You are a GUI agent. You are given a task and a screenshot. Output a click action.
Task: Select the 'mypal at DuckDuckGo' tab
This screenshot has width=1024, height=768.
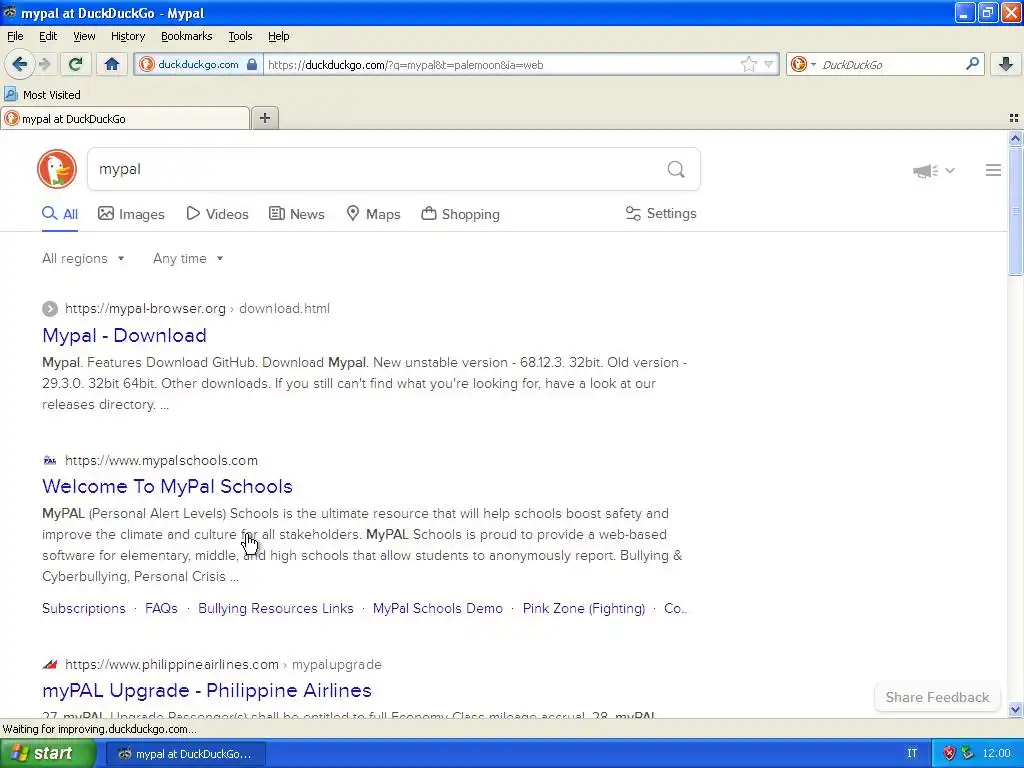pos(125,118)
